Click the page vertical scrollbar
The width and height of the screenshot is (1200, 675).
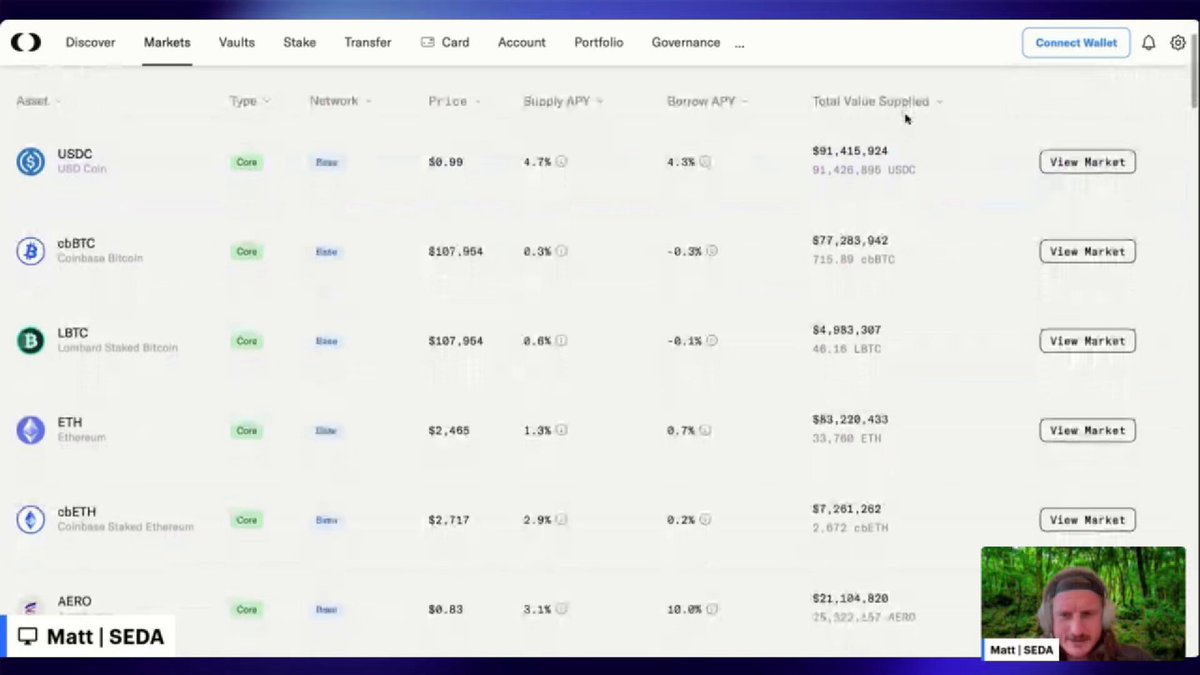tap(1194, 70)
